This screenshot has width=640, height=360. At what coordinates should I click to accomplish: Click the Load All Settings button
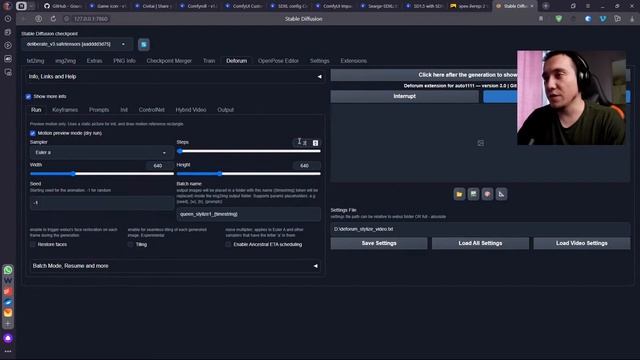tap(480, 243)
